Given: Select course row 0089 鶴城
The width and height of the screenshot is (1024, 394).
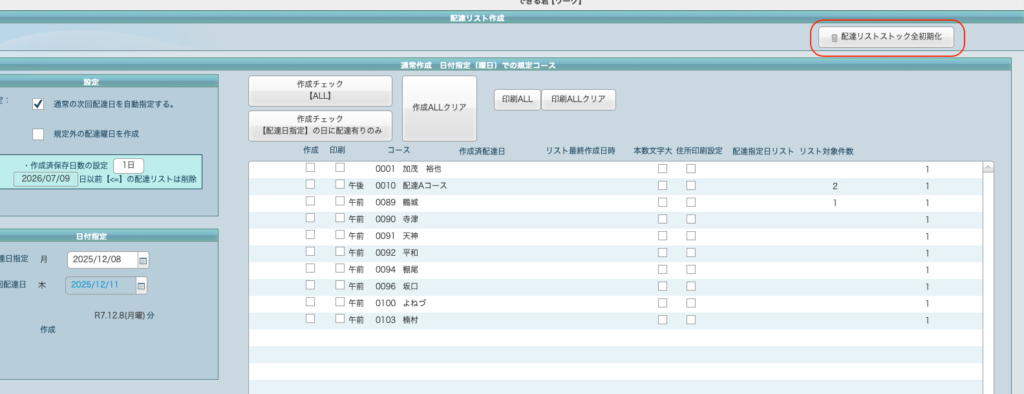Looking at the screenshot, I should click(615, 203).
